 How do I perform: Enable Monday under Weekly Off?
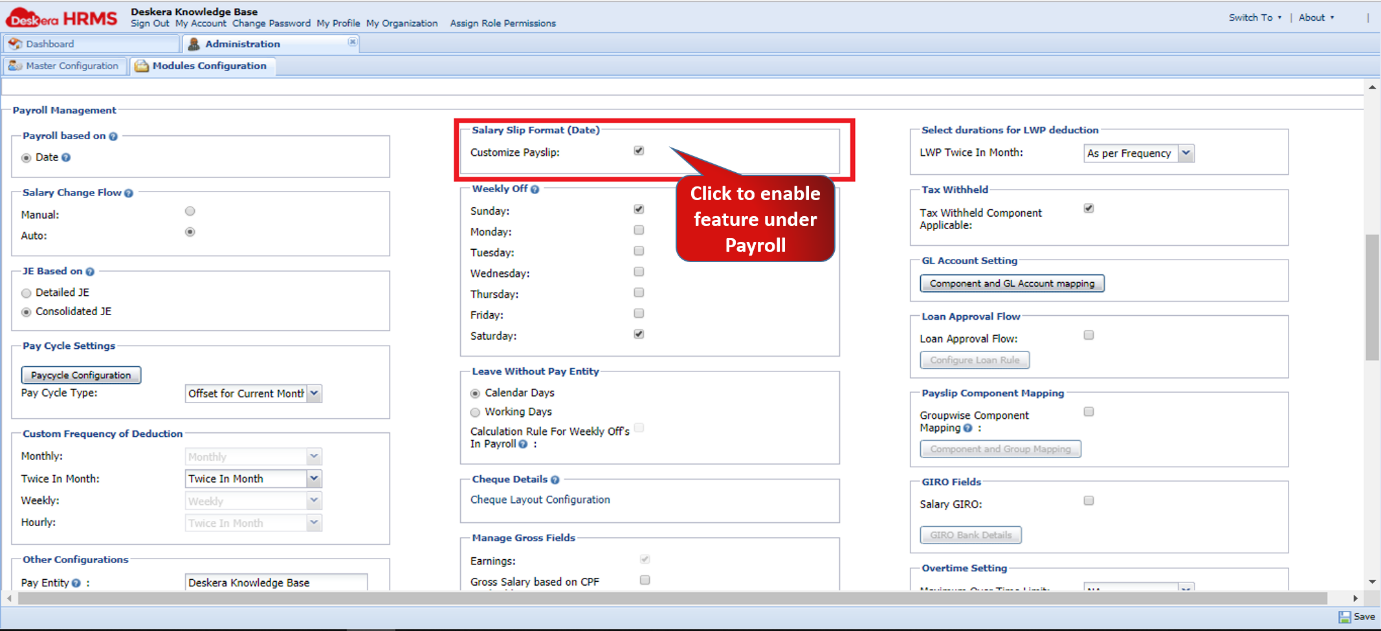(x=638, y=230)
